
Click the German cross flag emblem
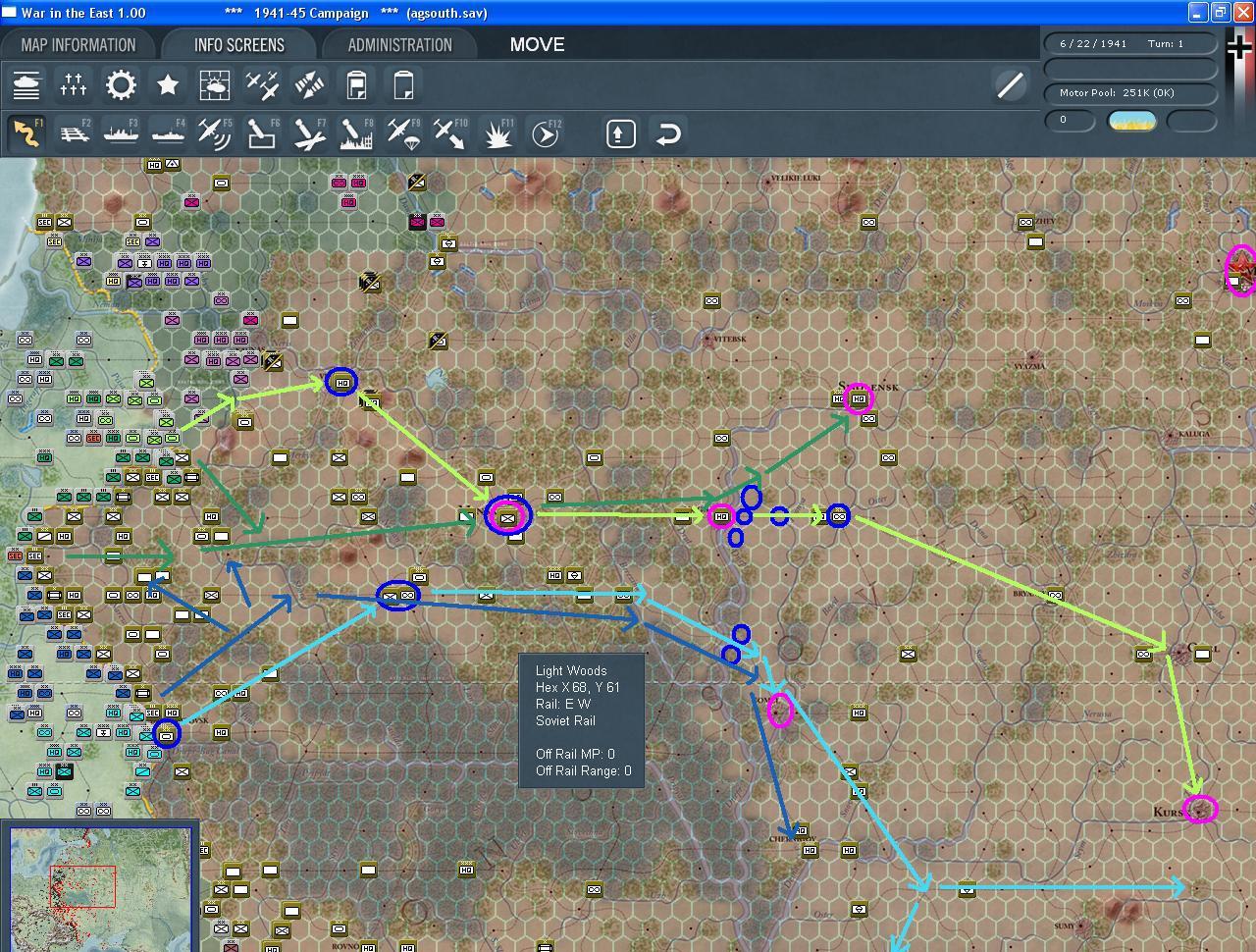click(1240, 47)
